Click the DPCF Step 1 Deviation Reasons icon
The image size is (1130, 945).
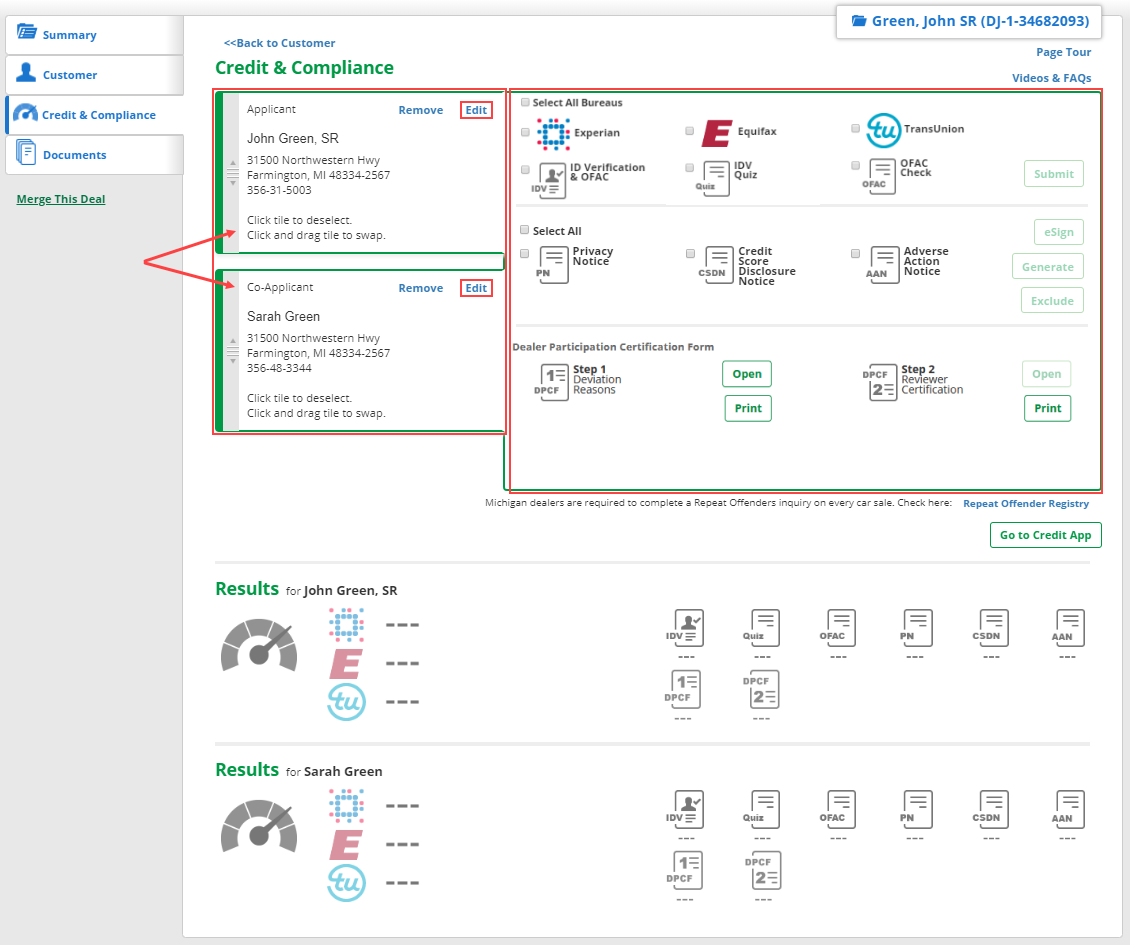(x=553, y=381)
